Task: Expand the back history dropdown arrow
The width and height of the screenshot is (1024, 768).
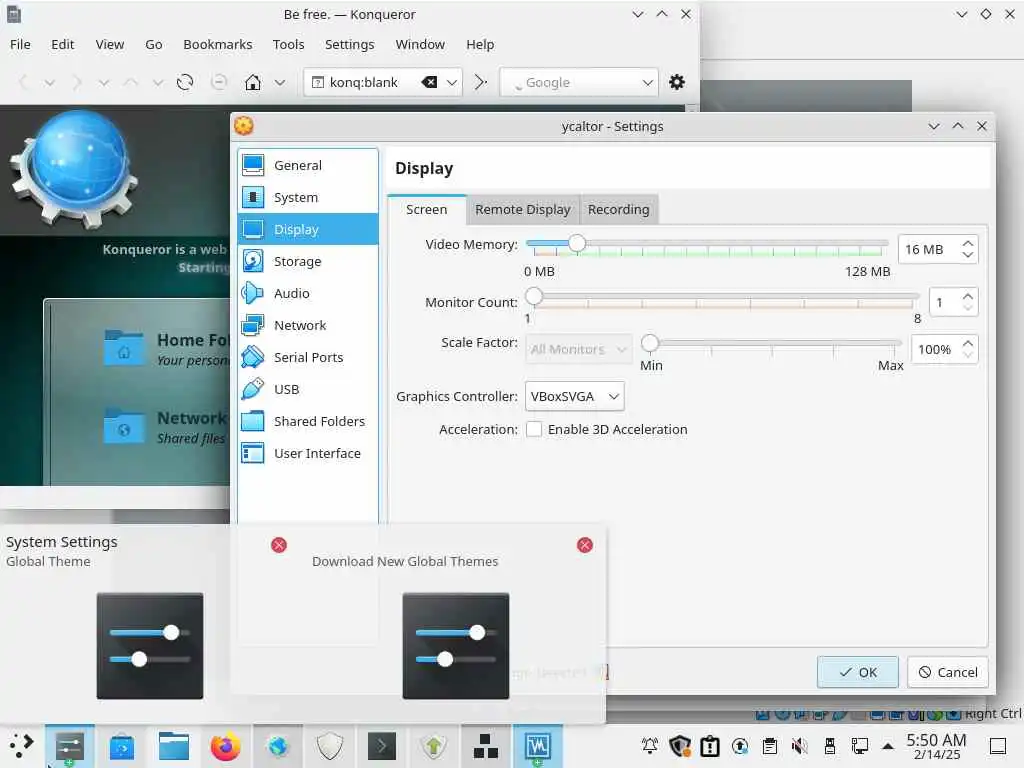Action: pyautogui.click(x=50, y=82)
